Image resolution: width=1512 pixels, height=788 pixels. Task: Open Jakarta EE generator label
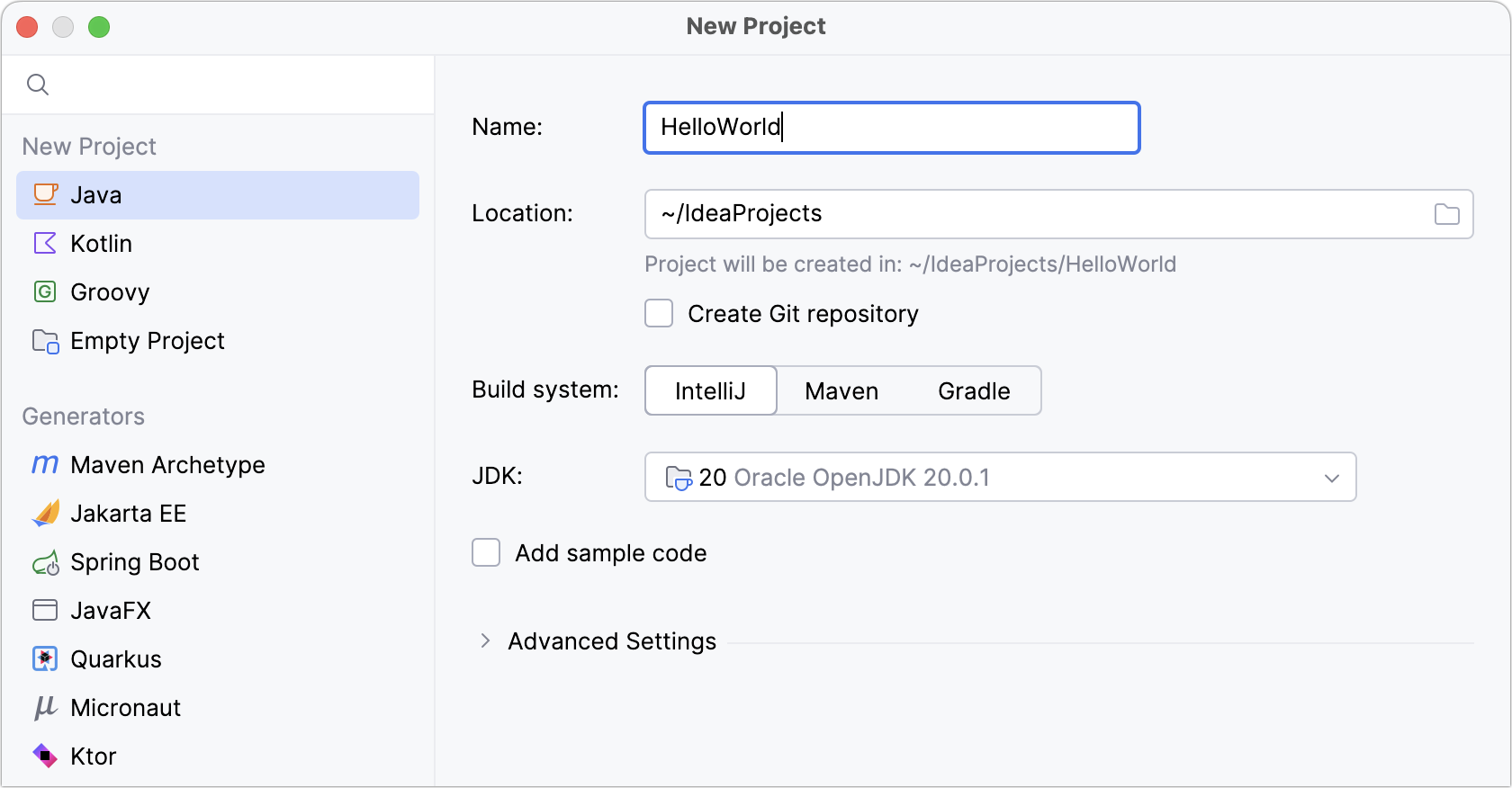pyautogui.click(x=129, y=513)
